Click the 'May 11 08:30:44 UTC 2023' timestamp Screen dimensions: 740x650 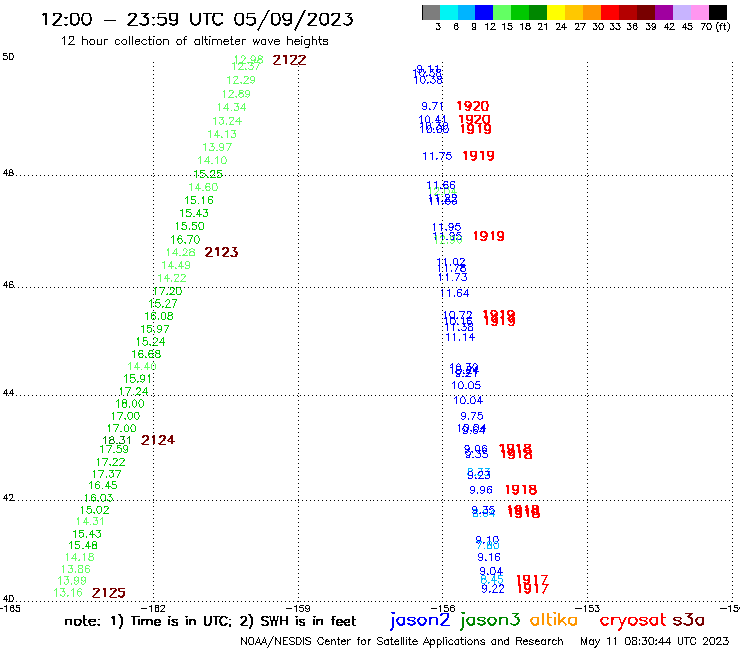[x=655, y=641]
